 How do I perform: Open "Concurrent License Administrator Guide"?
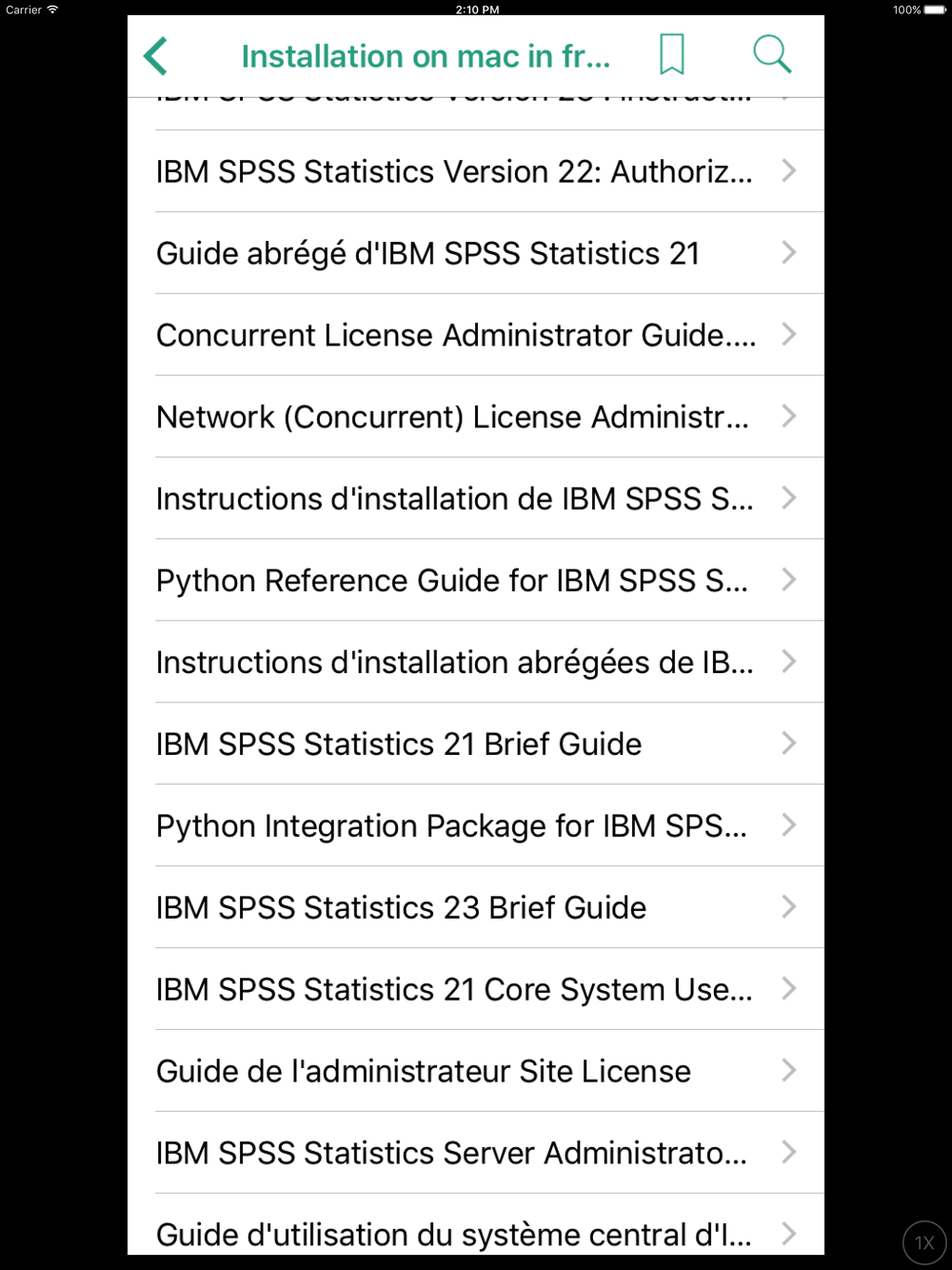click(x=476, y=335)
